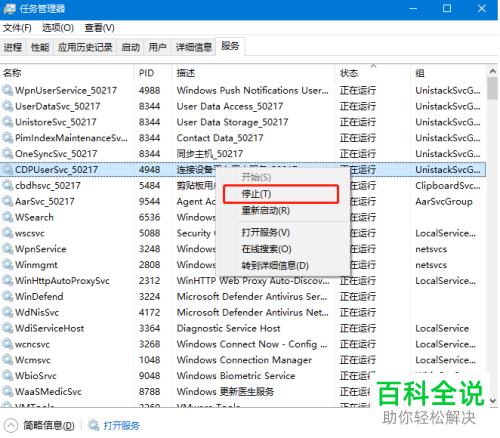The height and width of the screenshot is (438, 500).
Task: Select the 服务 tab
Action: tap(230, 46)
